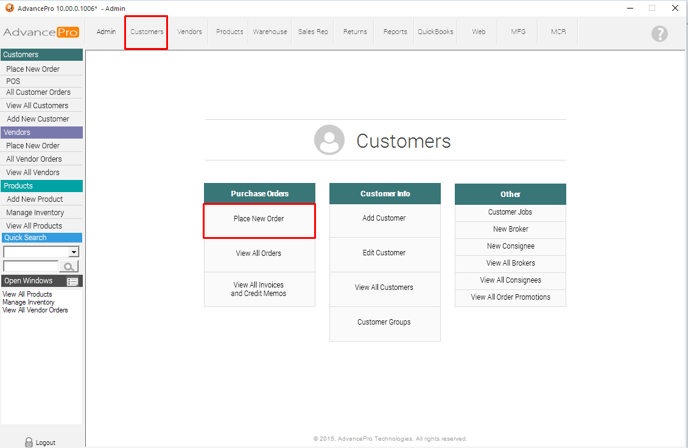Go to the QuickBooks tab
This screenshot has width=688, height=448.
435,32
